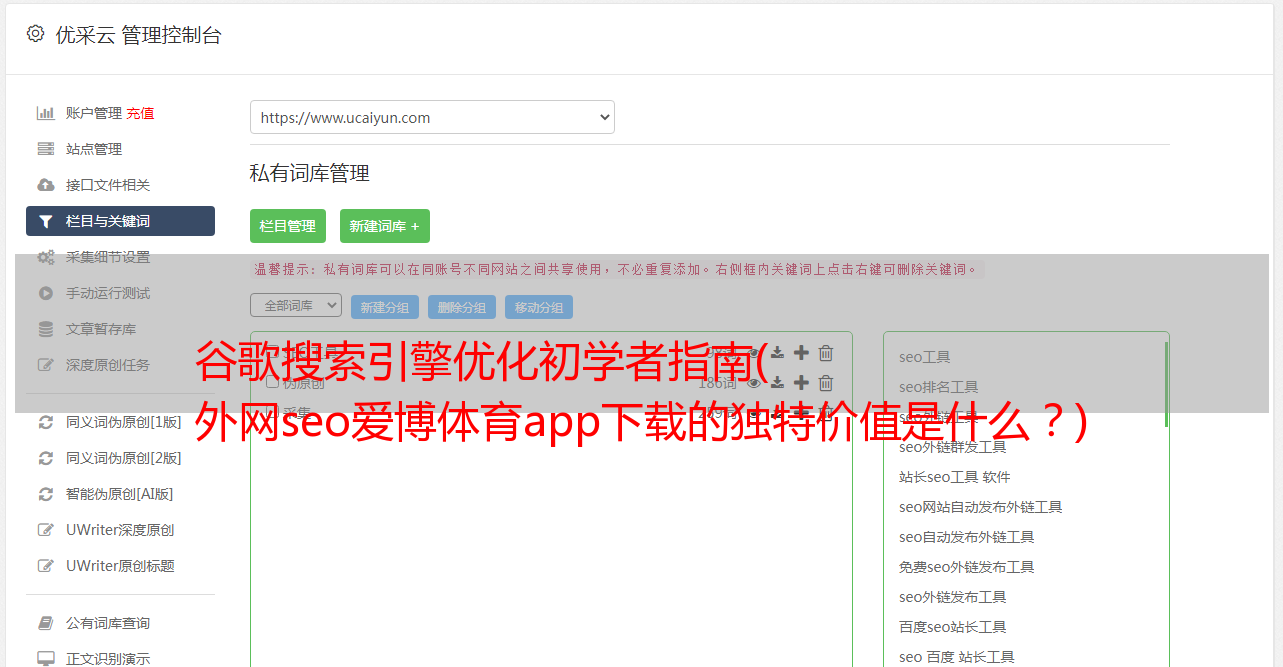Click the refresh icon for 同义词伪原创[1版]

46,422
